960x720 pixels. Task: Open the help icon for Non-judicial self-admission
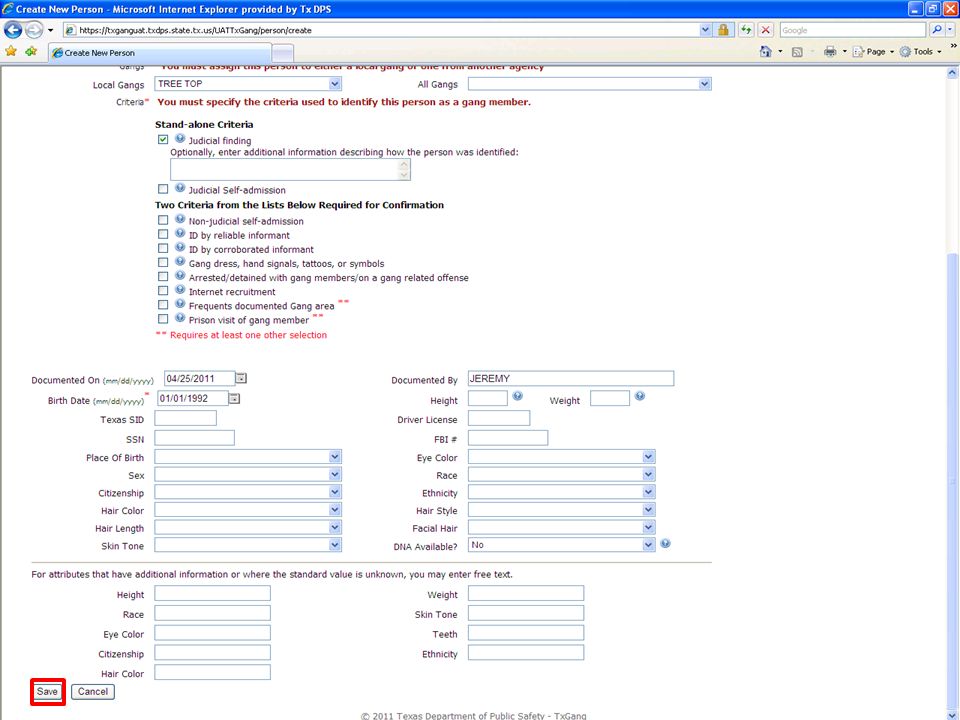pyautogui.click(x=180, y=219)
